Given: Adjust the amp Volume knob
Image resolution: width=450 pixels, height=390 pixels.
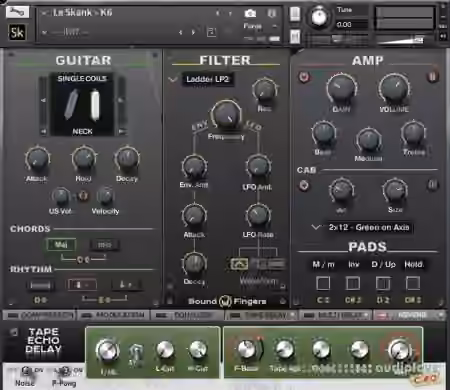Looking at the screenshot, I should [394, 88].
